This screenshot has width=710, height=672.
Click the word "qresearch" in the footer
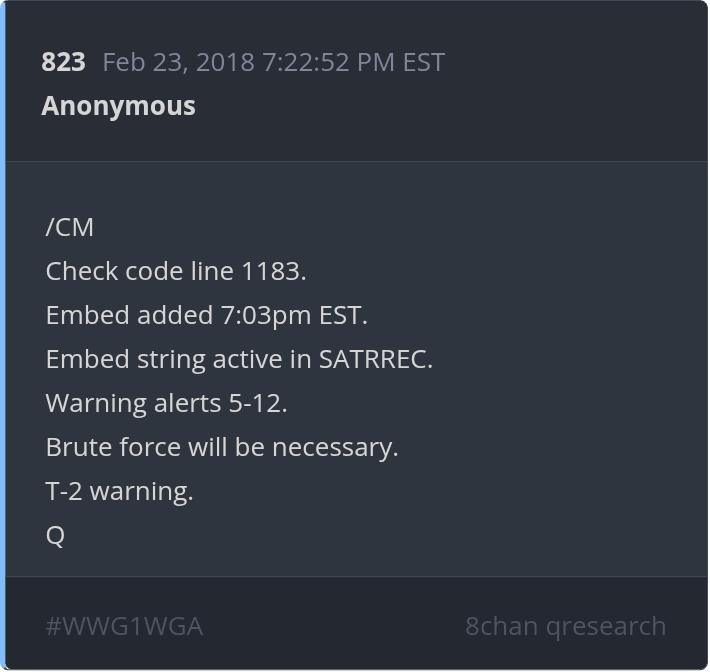click(605, 626)
